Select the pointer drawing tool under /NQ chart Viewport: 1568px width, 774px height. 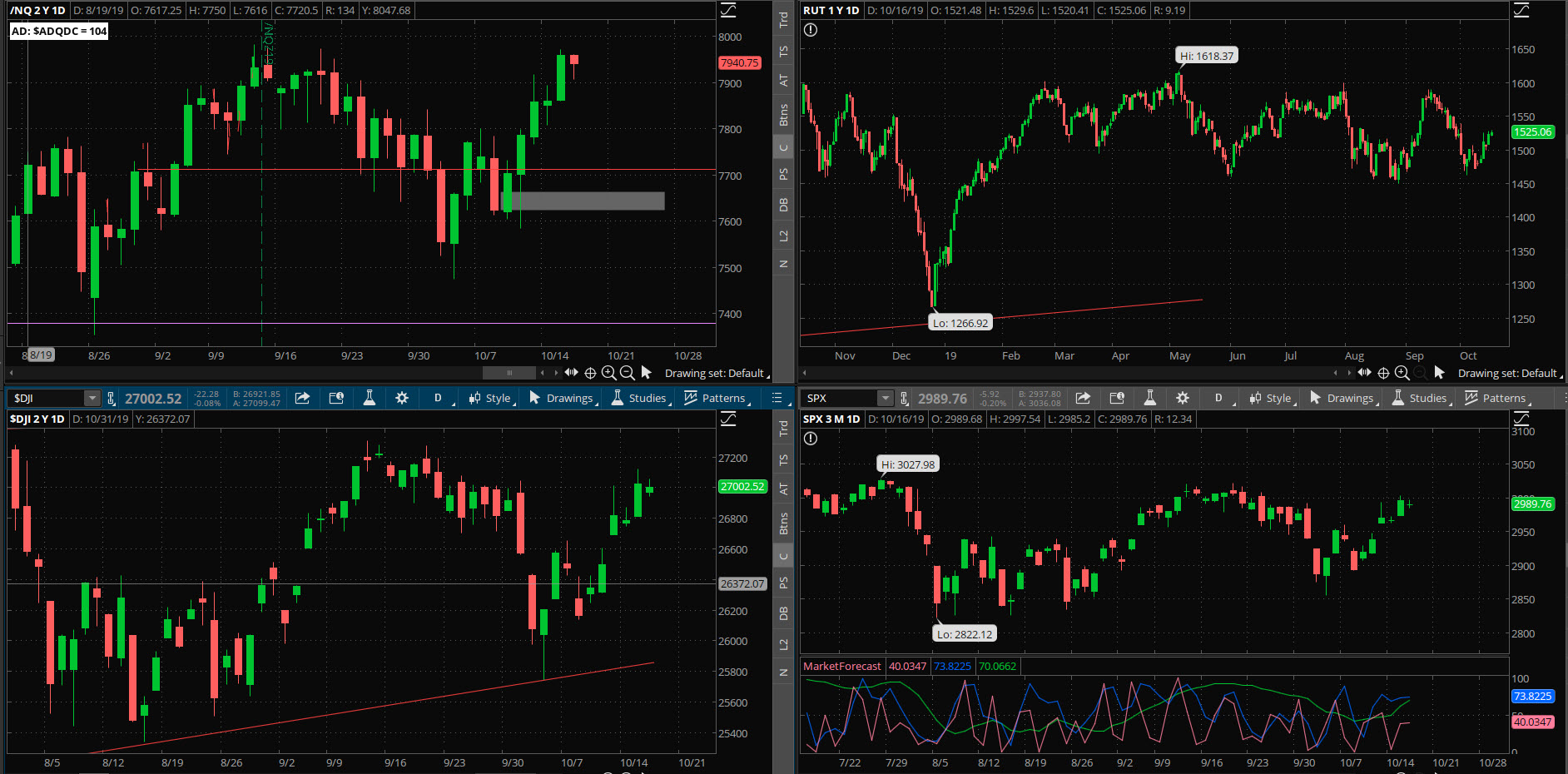[647, 373]
